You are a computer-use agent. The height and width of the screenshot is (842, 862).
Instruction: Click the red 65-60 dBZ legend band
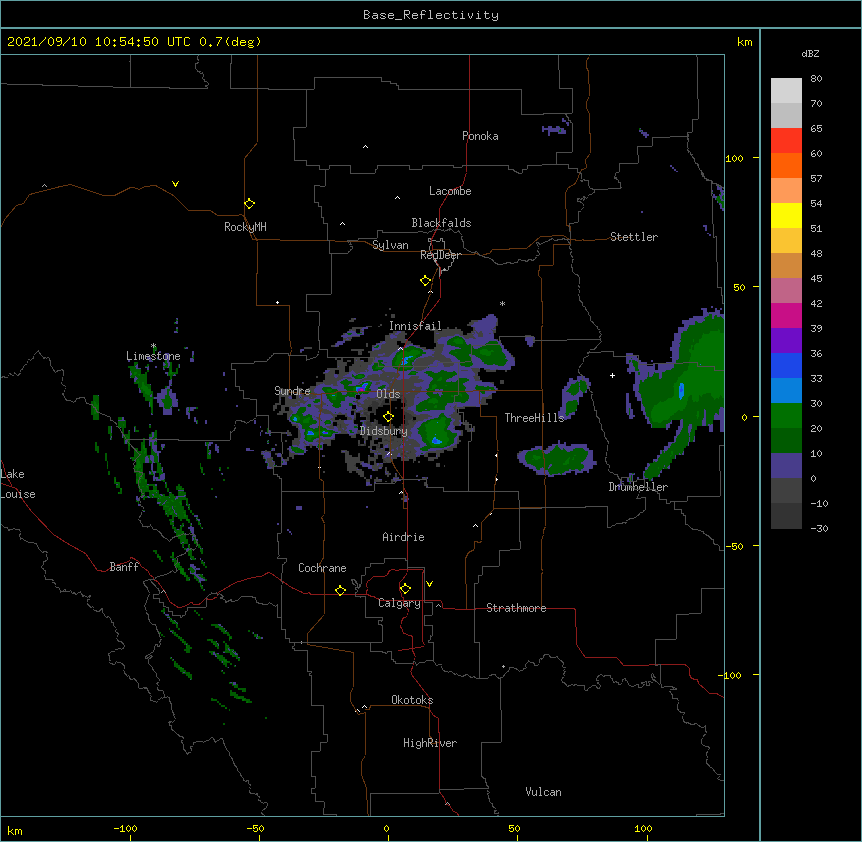[x=786, y=140]
